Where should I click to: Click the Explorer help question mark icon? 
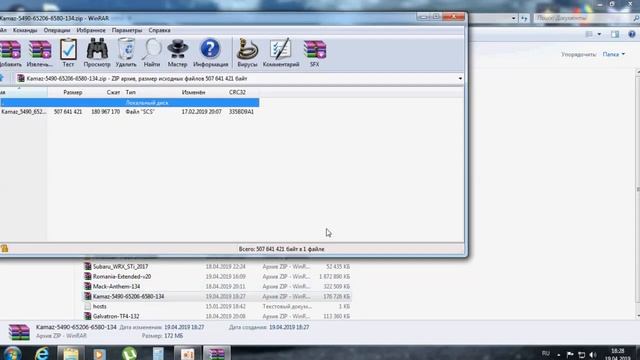(632, 34)
